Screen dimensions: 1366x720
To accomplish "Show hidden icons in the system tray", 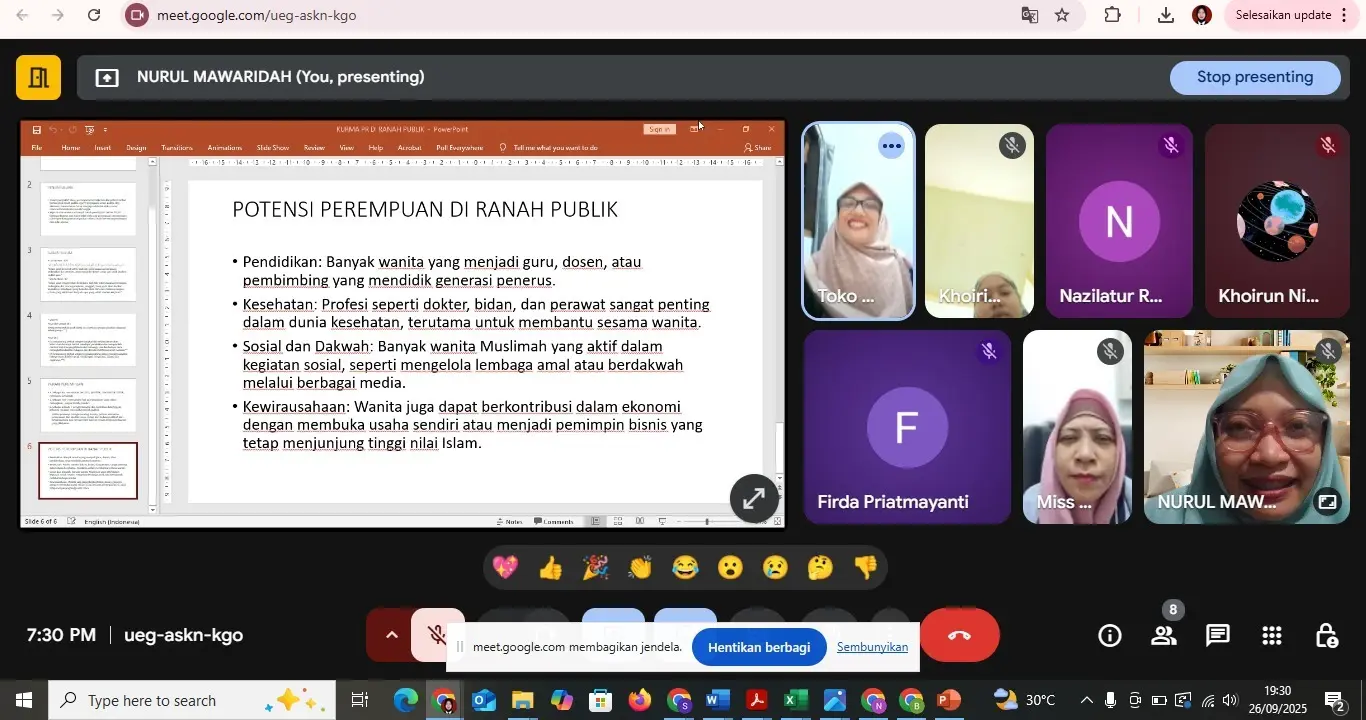I will click(x=1086, y=700).
